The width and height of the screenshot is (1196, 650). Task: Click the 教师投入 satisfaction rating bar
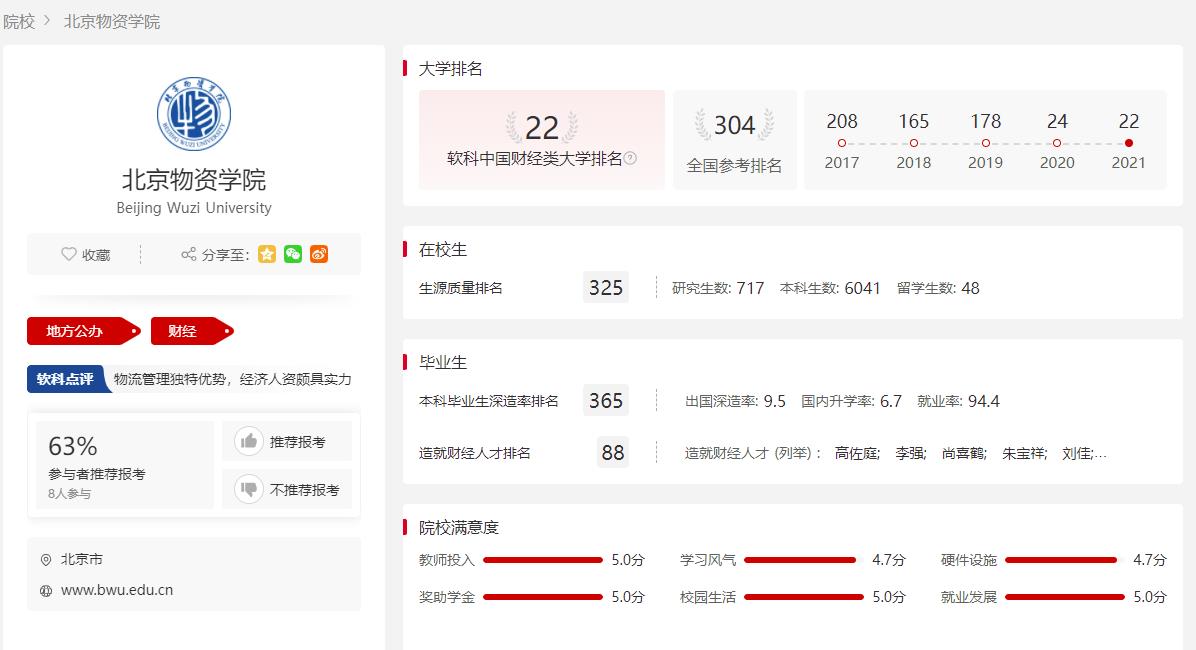[x=542, y=560]
